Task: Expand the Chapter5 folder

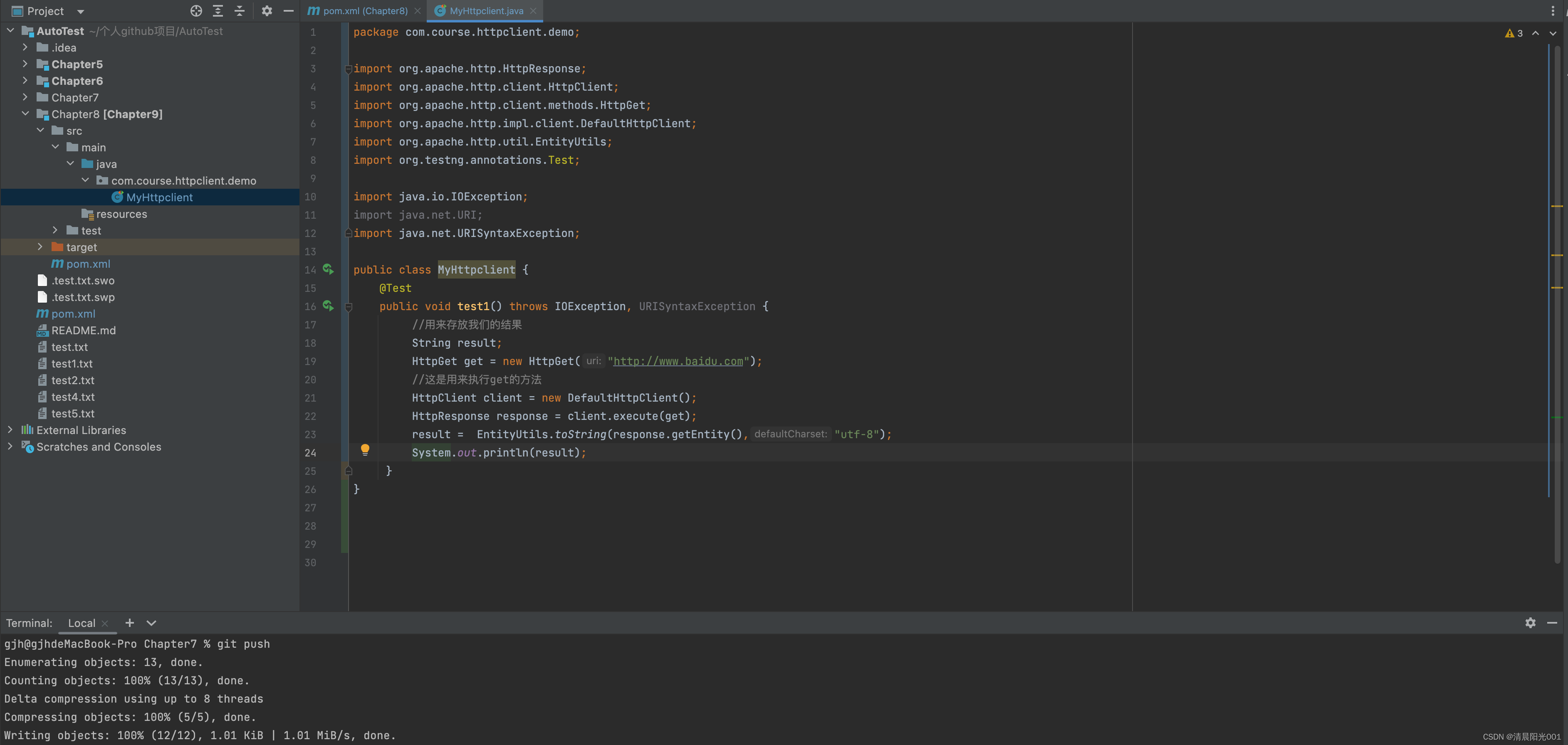Action: 25,64
